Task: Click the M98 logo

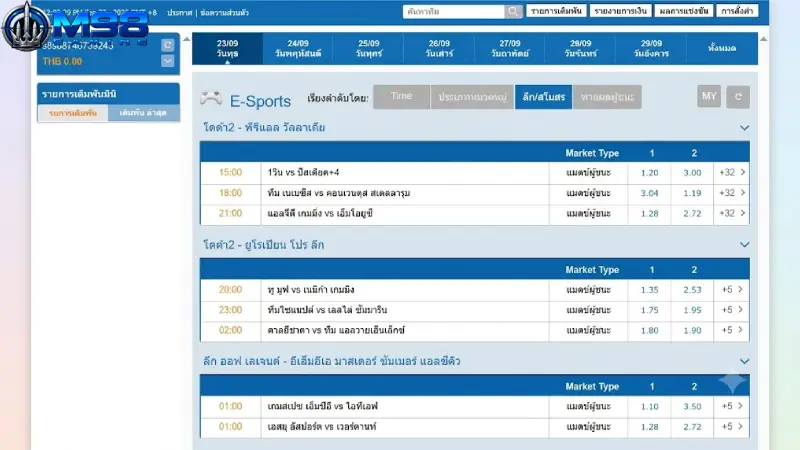Action: [x=76, y=25]
